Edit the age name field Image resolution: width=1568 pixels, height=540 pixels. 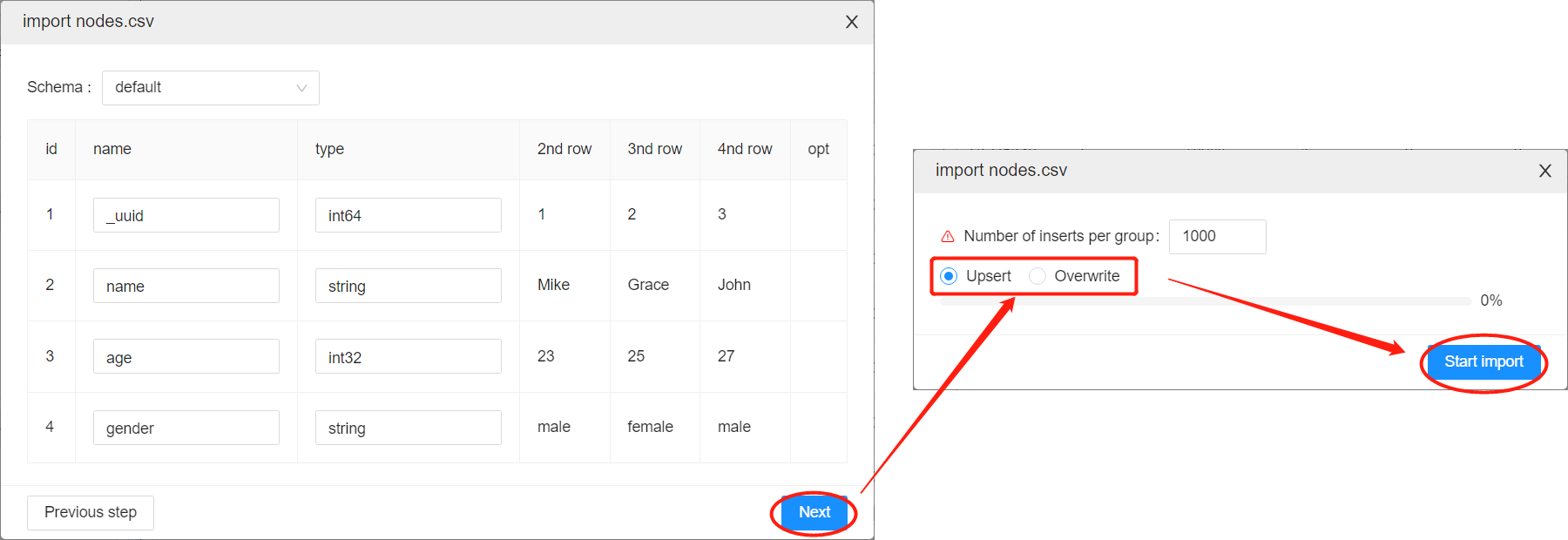click(x=186, y=356)
